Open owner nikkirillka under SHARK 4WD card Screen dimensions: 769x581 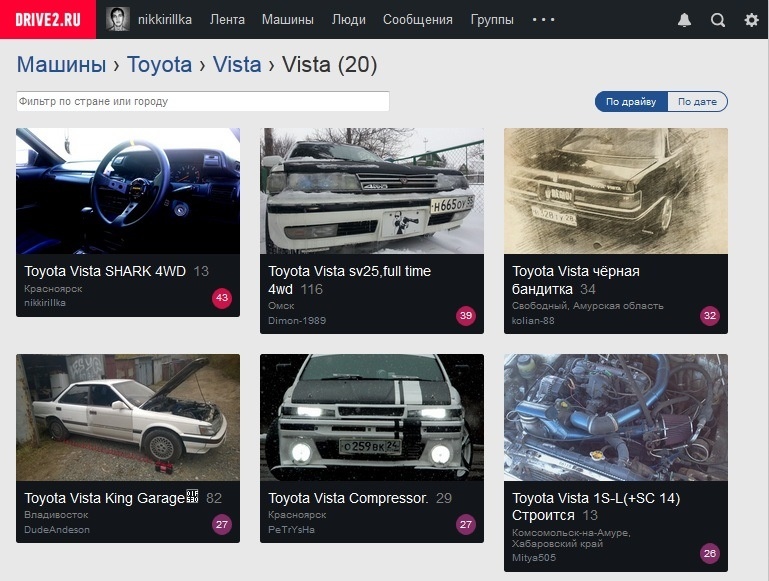coord(45,303)
